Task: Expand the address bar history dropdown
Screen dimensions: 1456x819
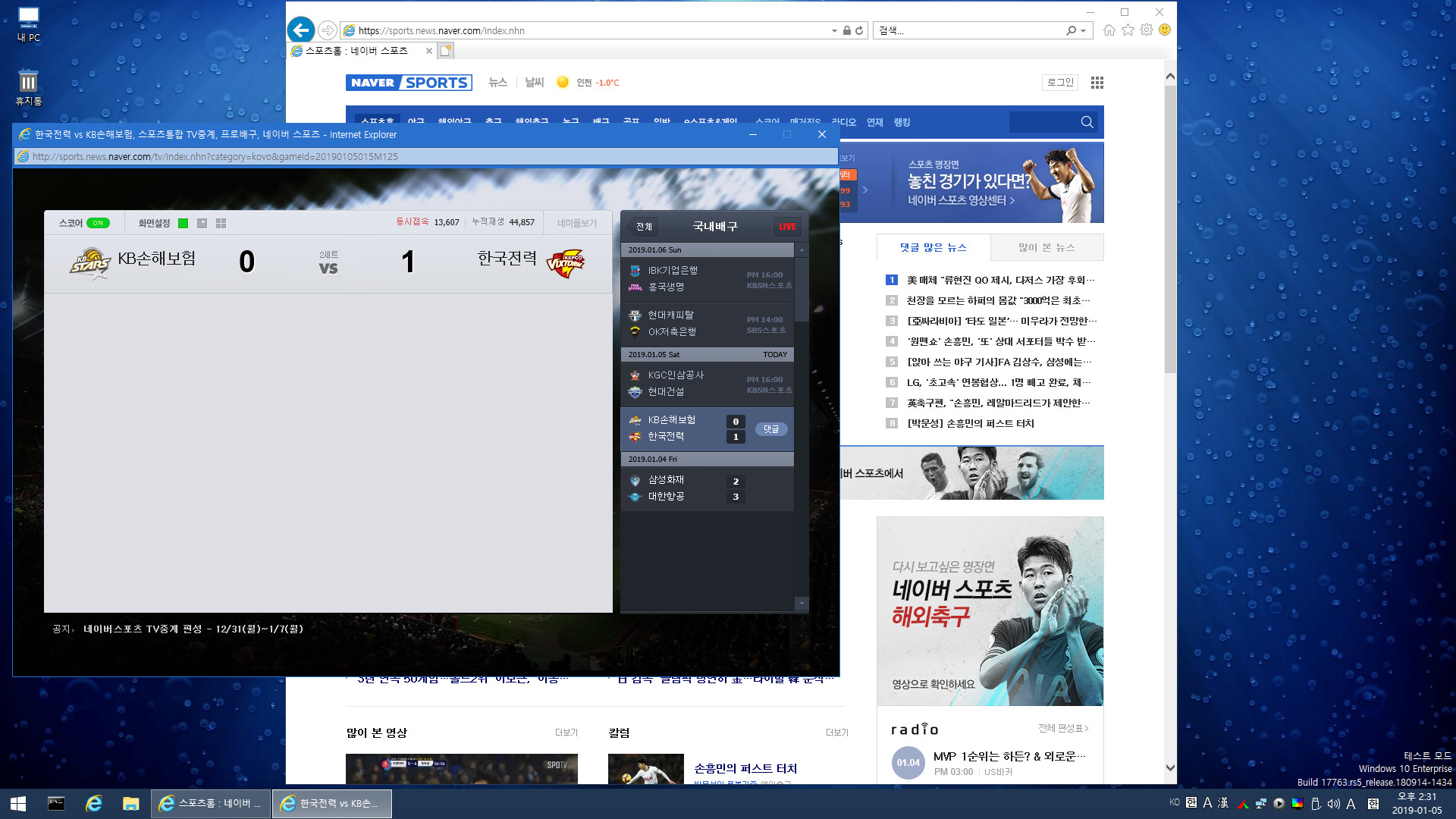Action: 834,30
